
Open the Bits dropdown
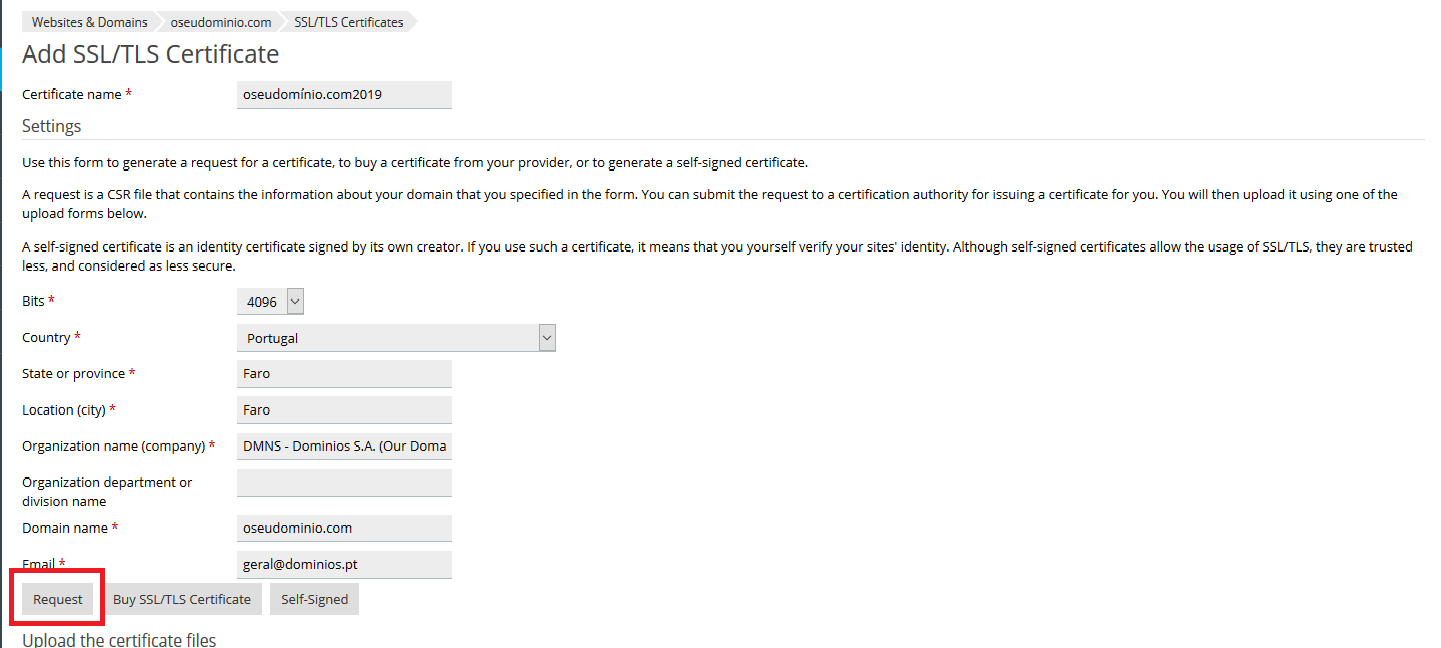click(x=269, y=301)
